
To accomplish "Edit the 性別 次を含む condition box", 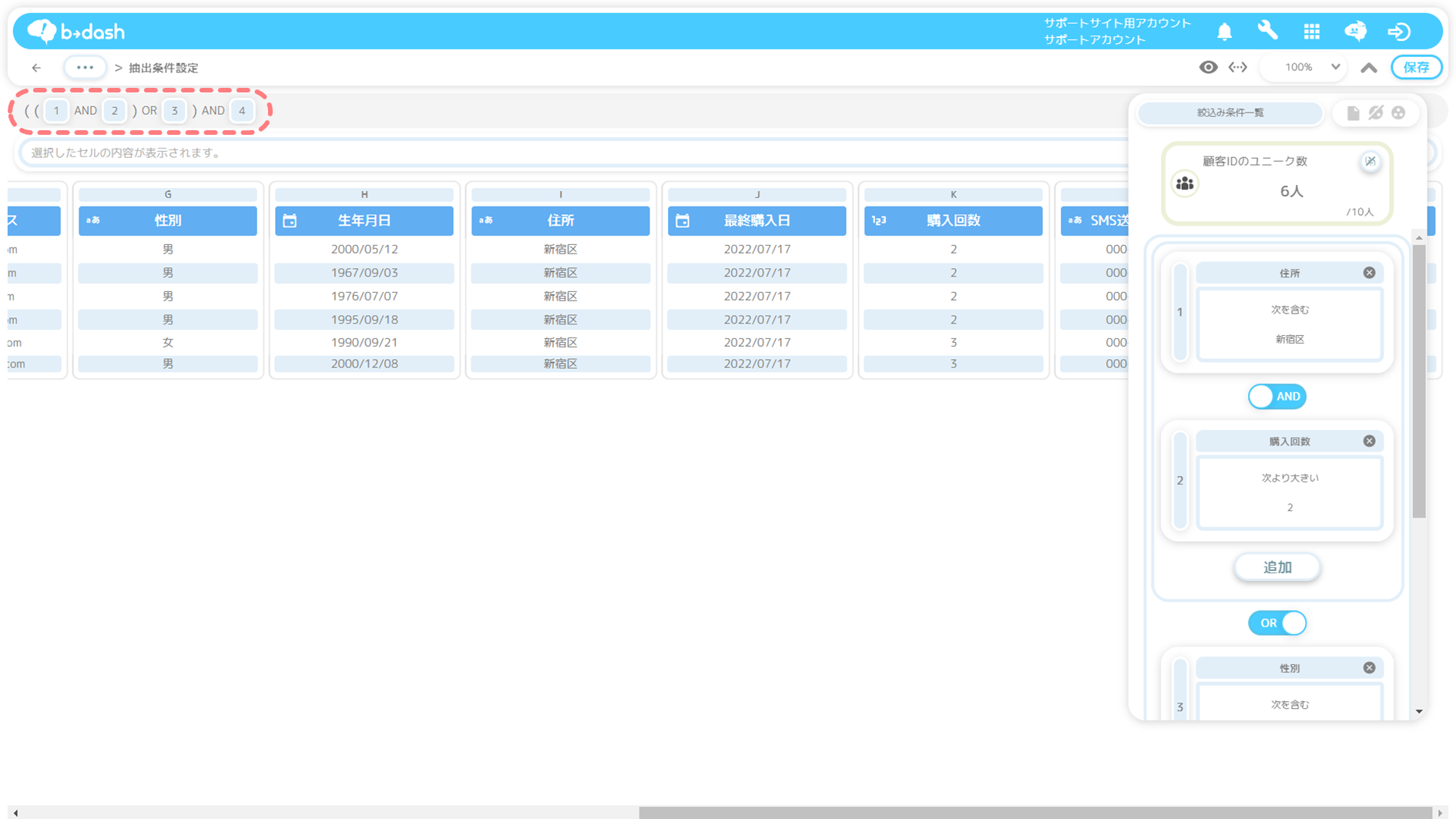I will pos(1290,703).
